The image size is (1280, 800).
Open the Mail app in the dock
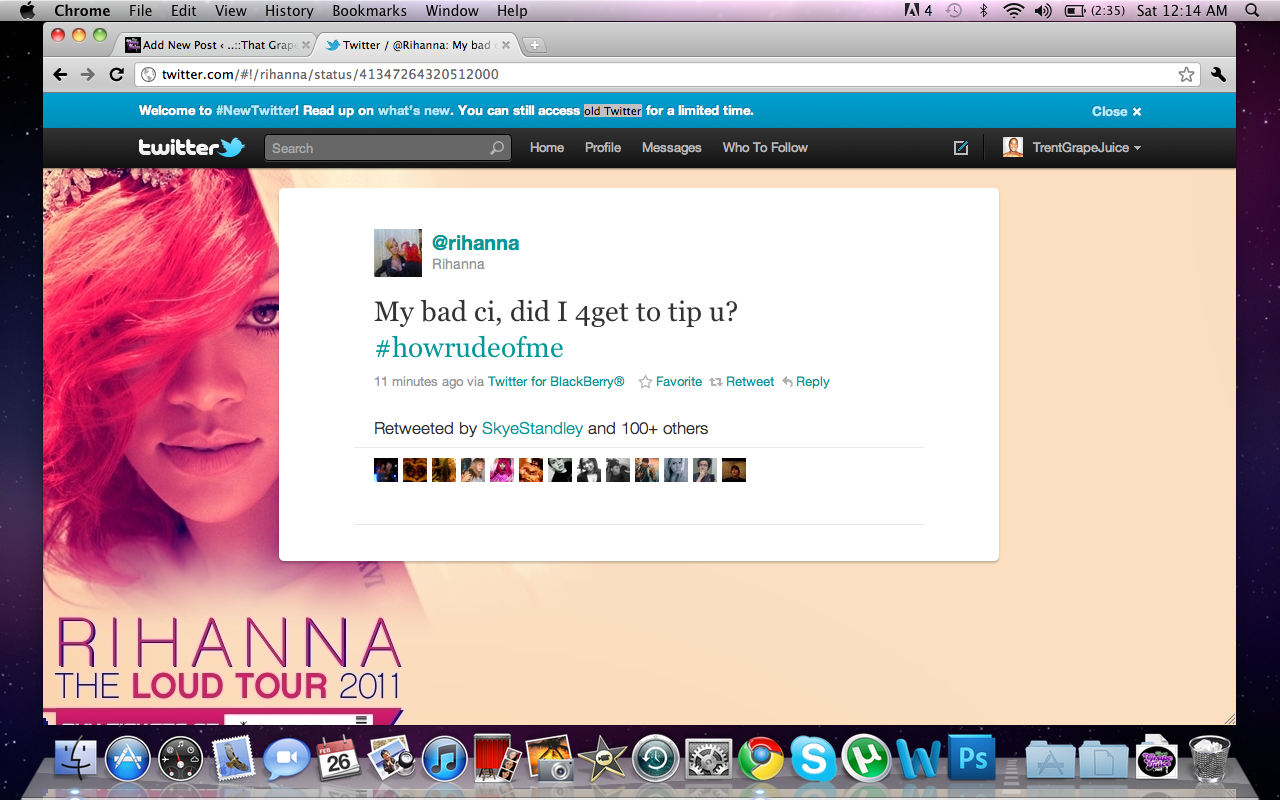(234, 760)
